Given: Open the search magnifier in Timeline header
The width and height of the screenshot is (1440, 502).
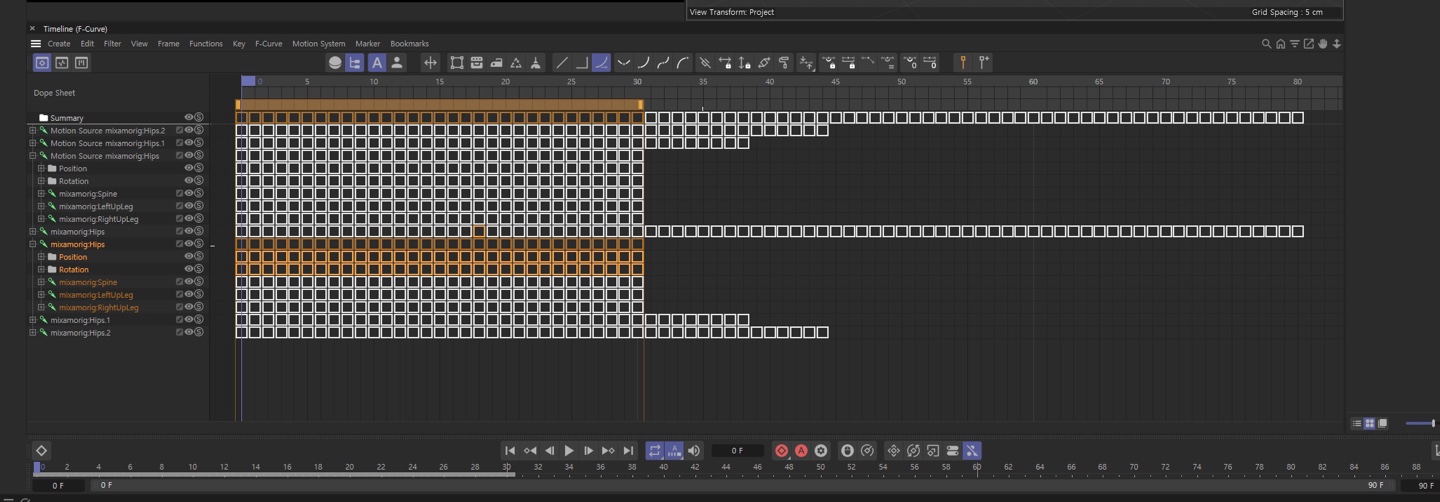Looking at the screenshot, I should 1266,44.
